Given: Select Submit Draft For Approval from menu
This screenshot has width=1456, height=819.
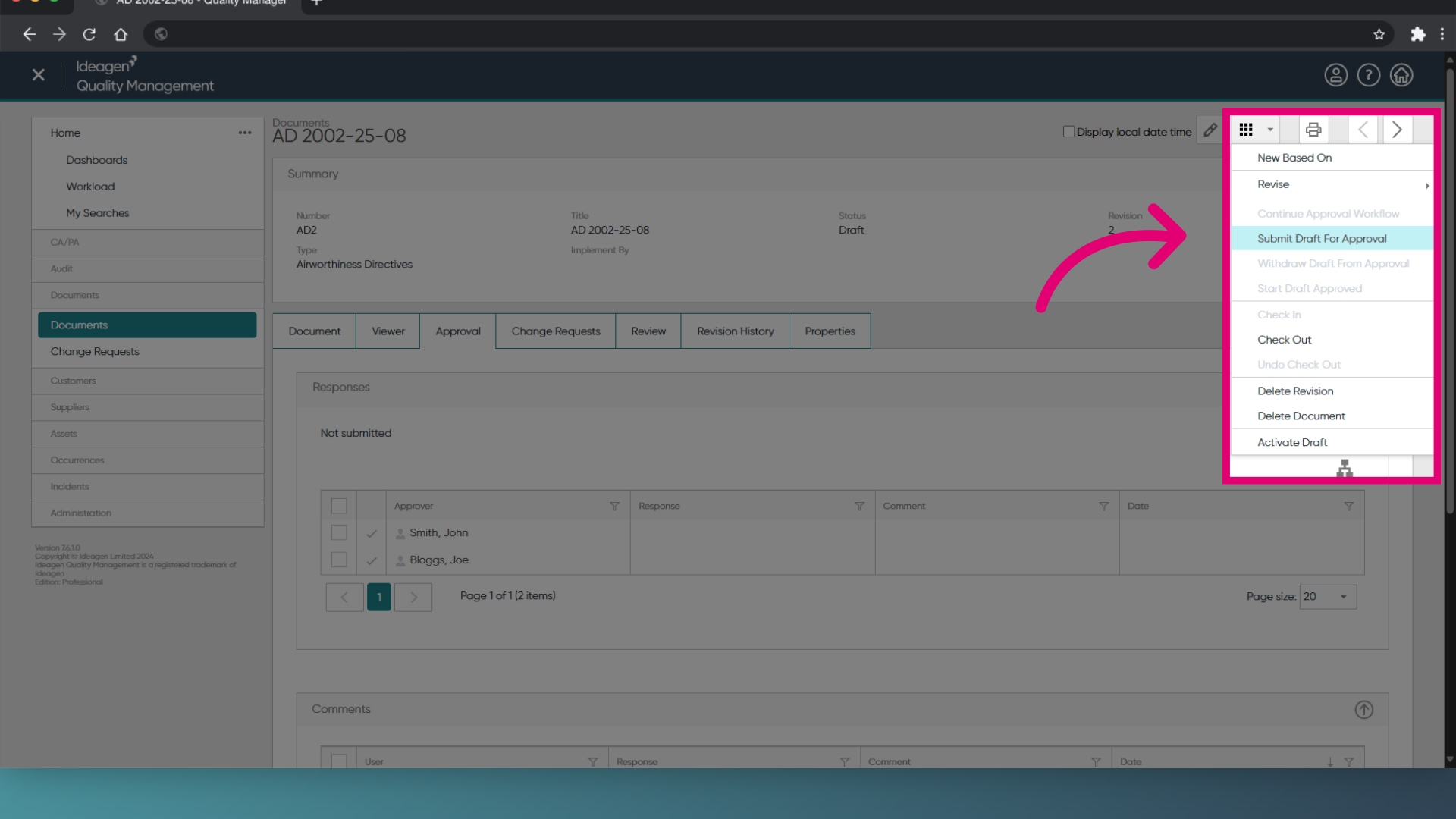Looking at the screenshot, I should coord(1322,238).
